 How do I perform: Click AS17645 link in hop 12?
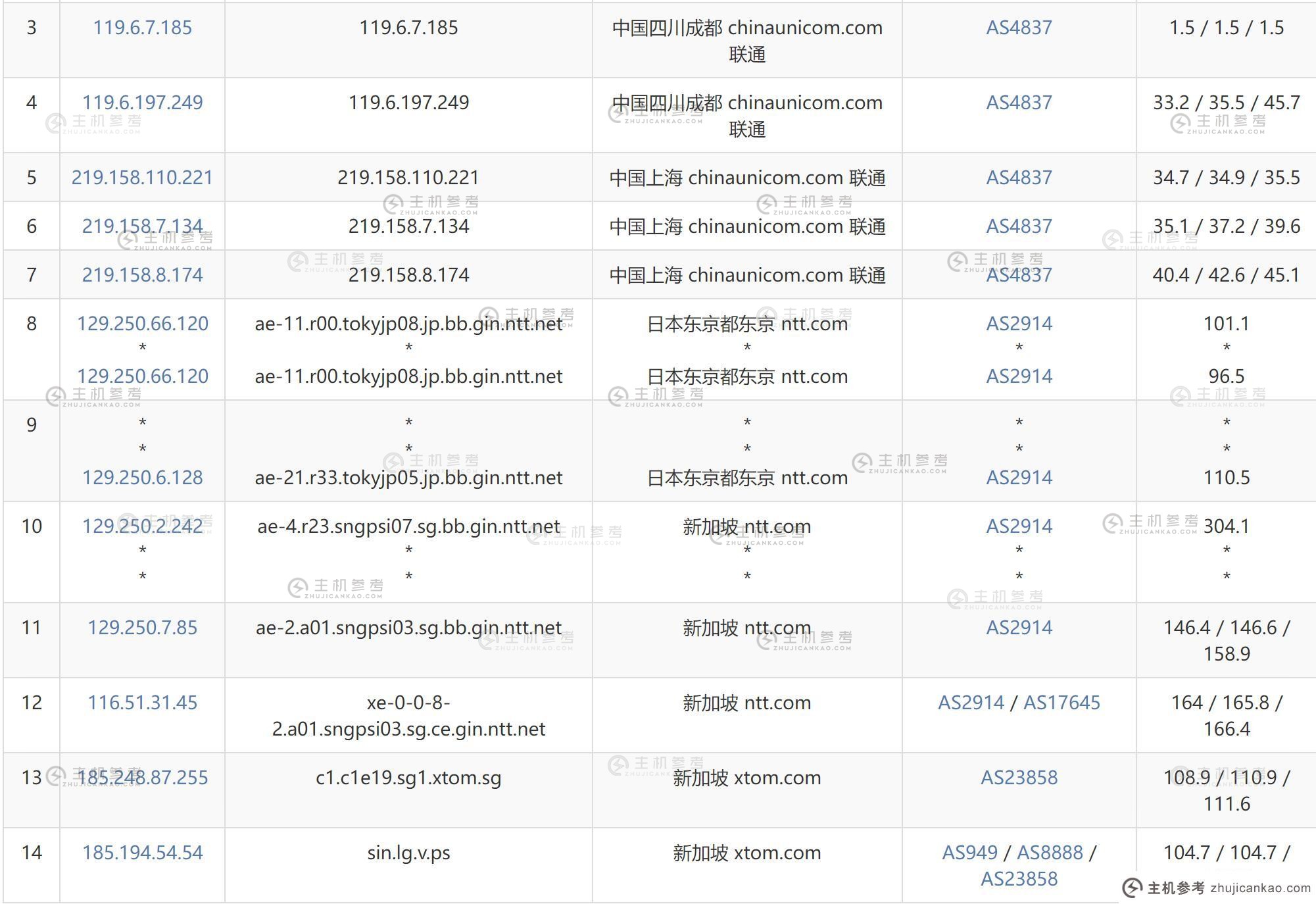(1061, 703)
